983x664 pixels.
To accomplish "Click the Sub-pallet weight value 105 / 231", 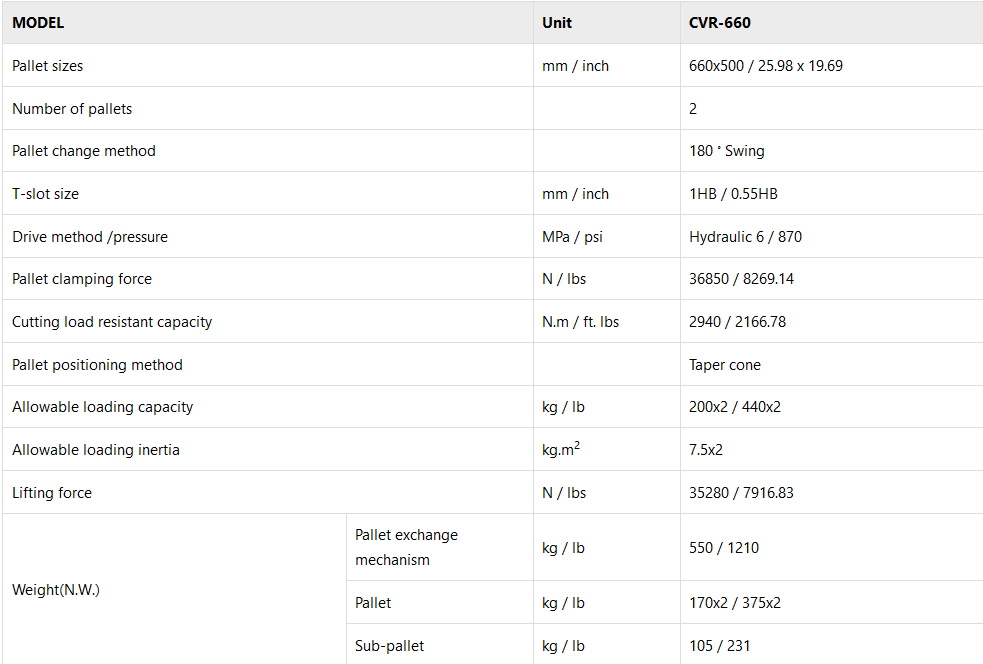I will (720, 646).
